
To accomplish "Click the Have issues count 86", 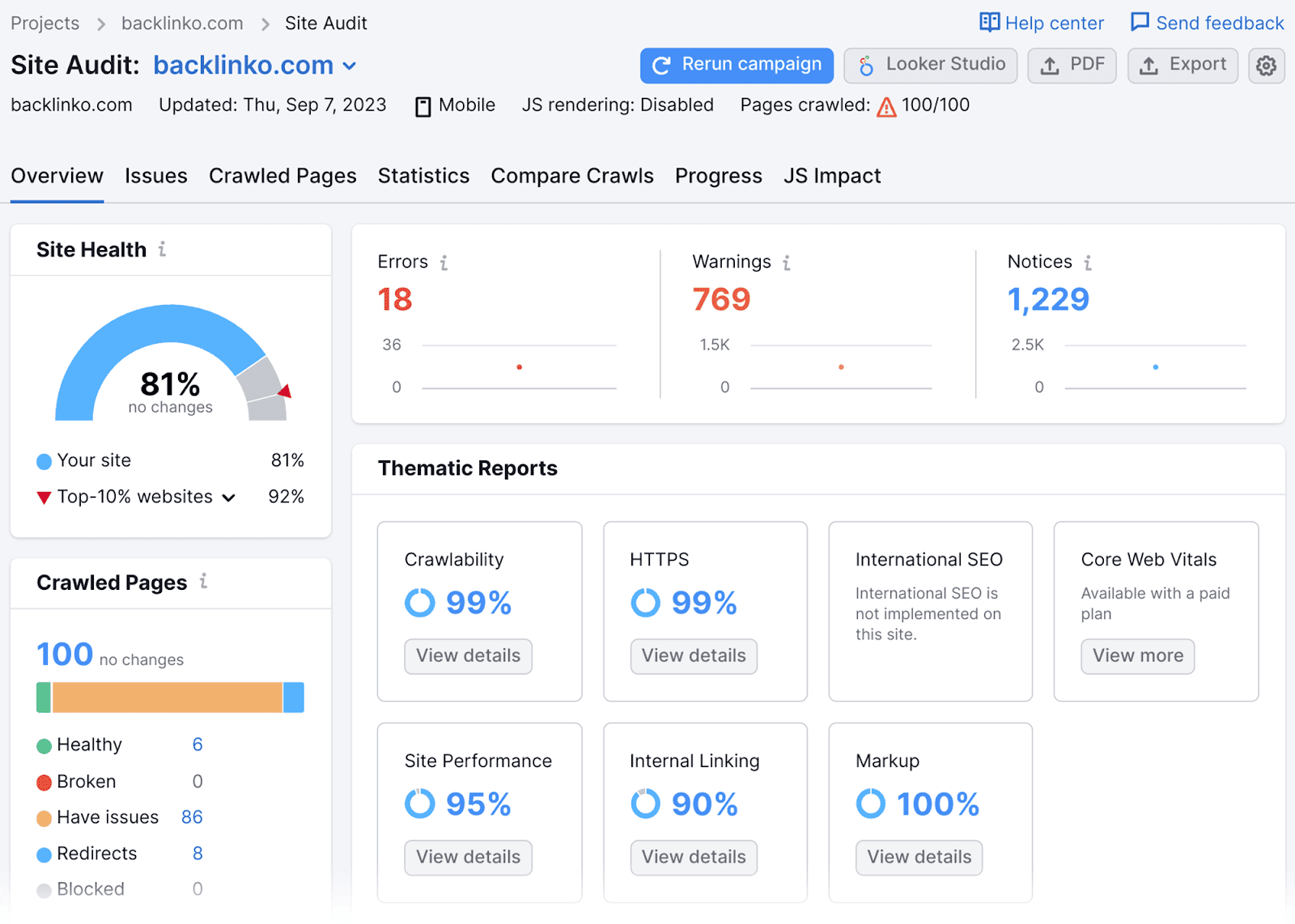I will 192,818.
